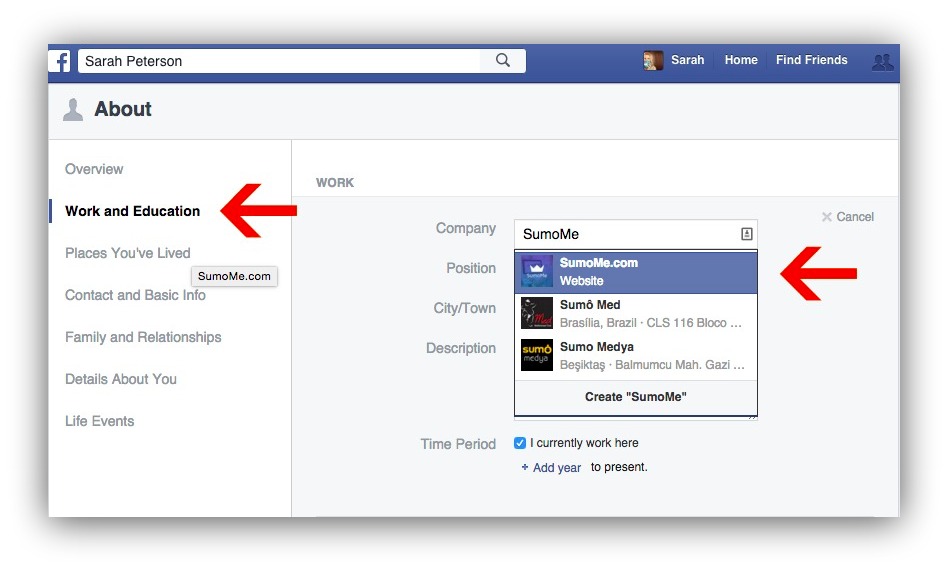Open Contact and Basic Info section
Screen dimensions: 948x569
pos(135,295)
